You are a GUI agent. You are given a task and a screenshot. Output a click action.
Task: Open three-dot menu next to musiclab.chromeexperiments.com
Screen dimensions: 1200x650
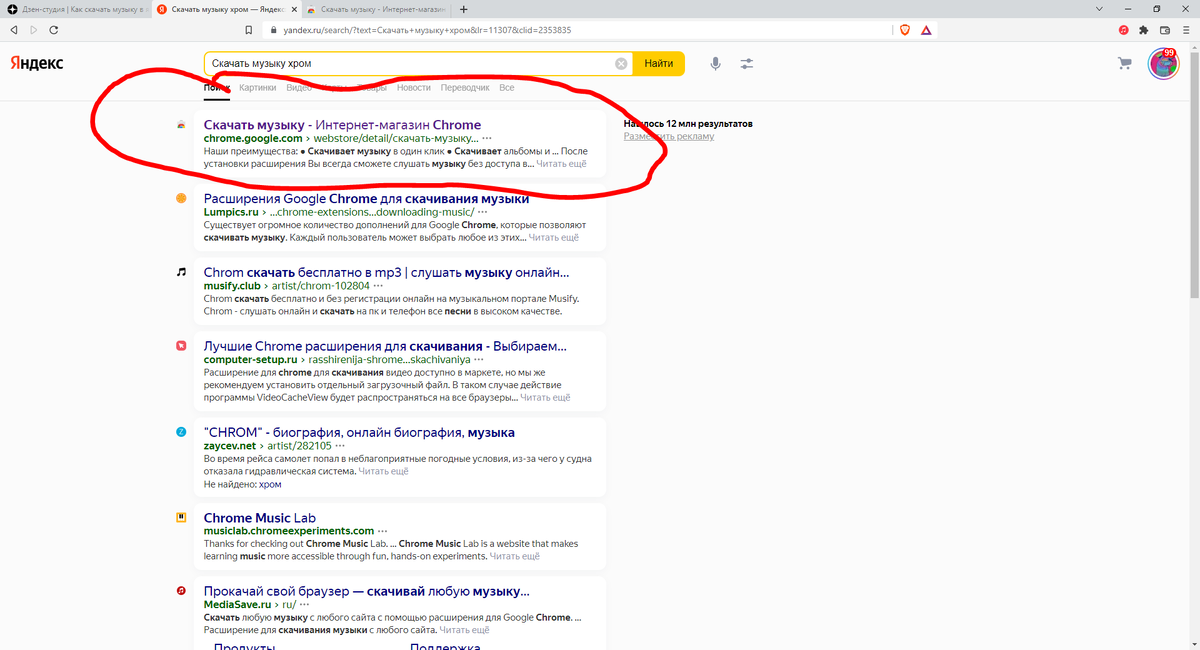pyautogui.click(x=383, y=531)
